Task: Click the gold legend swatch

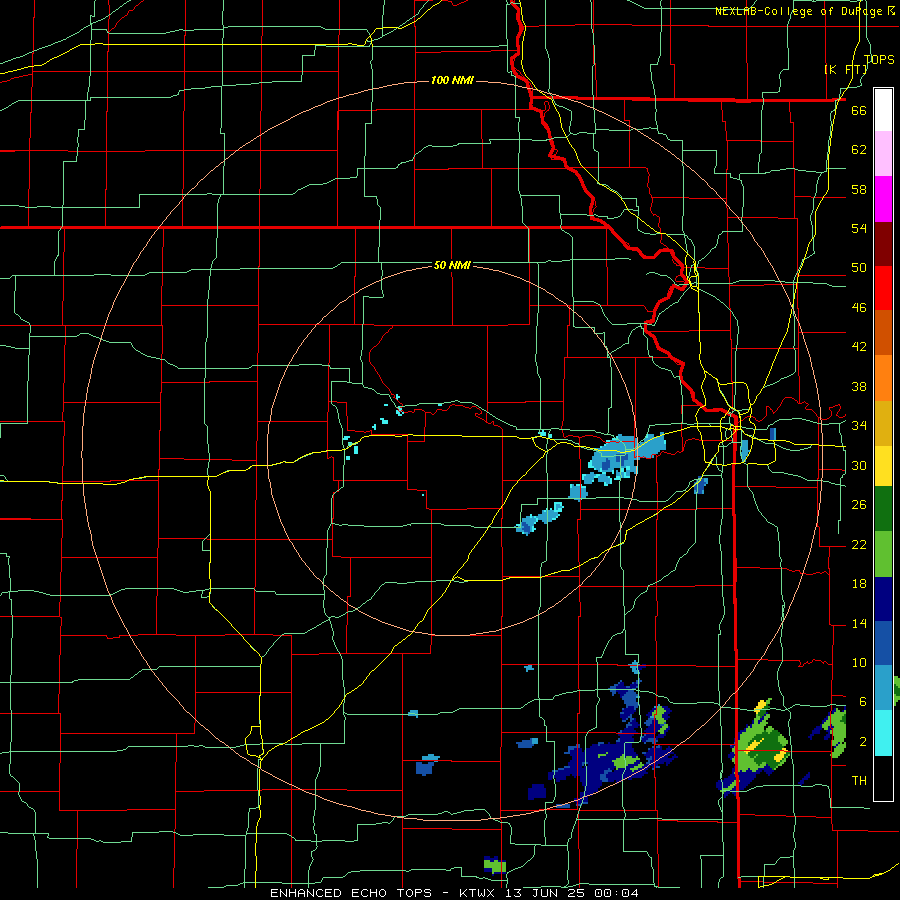Action: pos(883,423)
